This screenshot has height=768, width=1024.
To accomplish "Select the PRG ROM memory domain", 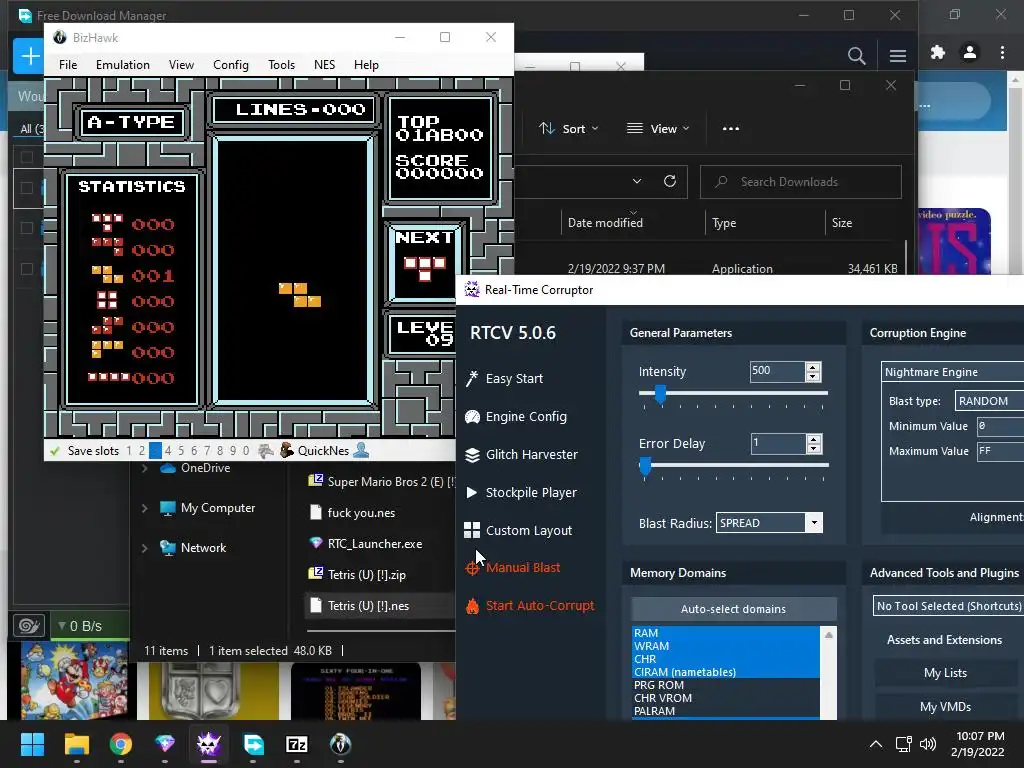I will tap(726, 685).
